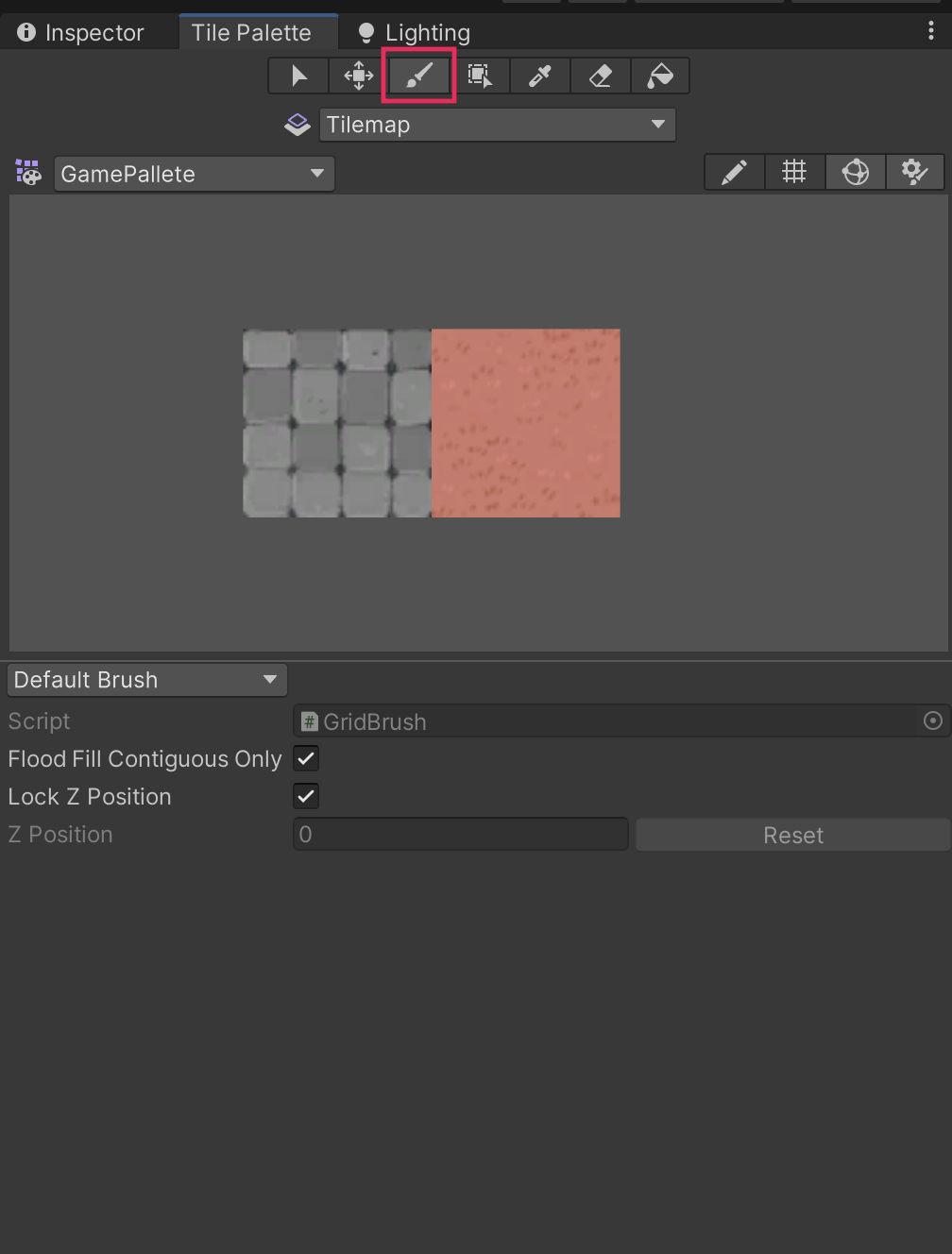
Task: Select the eyedropper Picker tool
Action: (540, 76)
